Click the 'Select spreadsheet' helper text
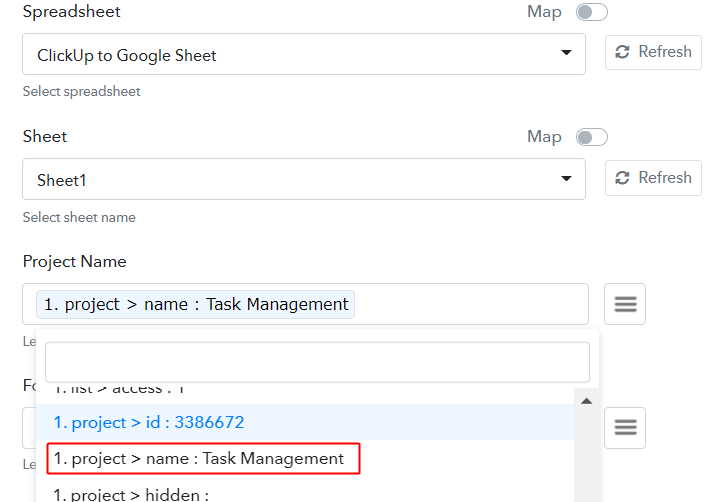 click(81, 92)
